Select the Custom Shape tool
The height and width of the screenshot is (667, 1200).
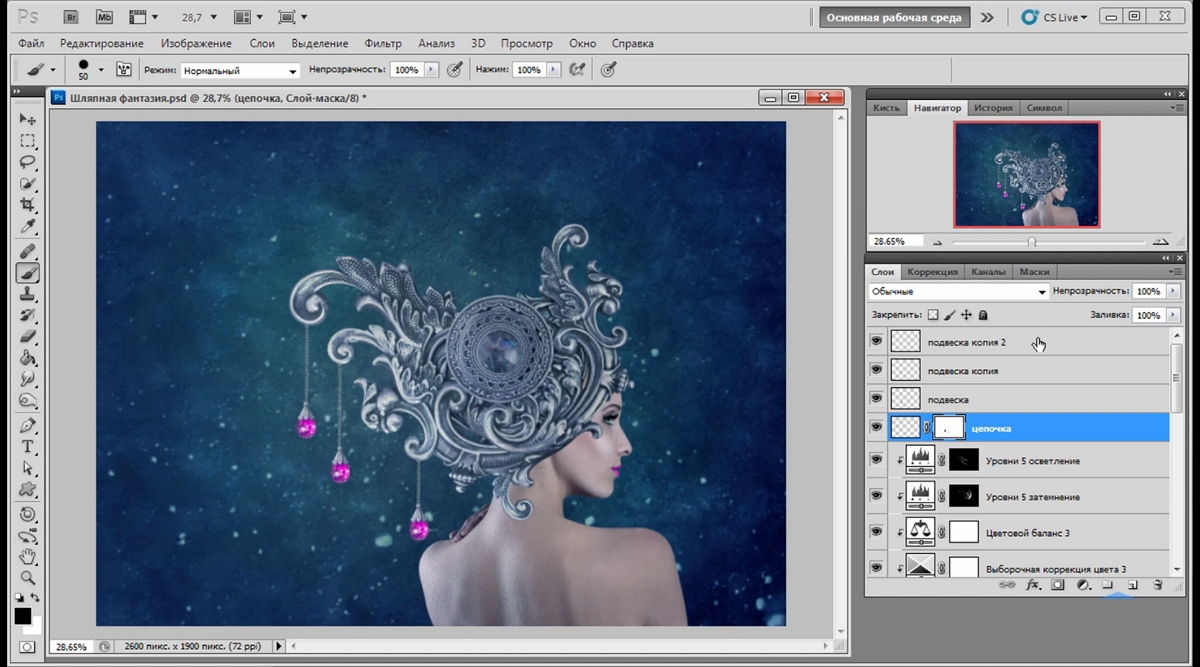coord(28,489)
